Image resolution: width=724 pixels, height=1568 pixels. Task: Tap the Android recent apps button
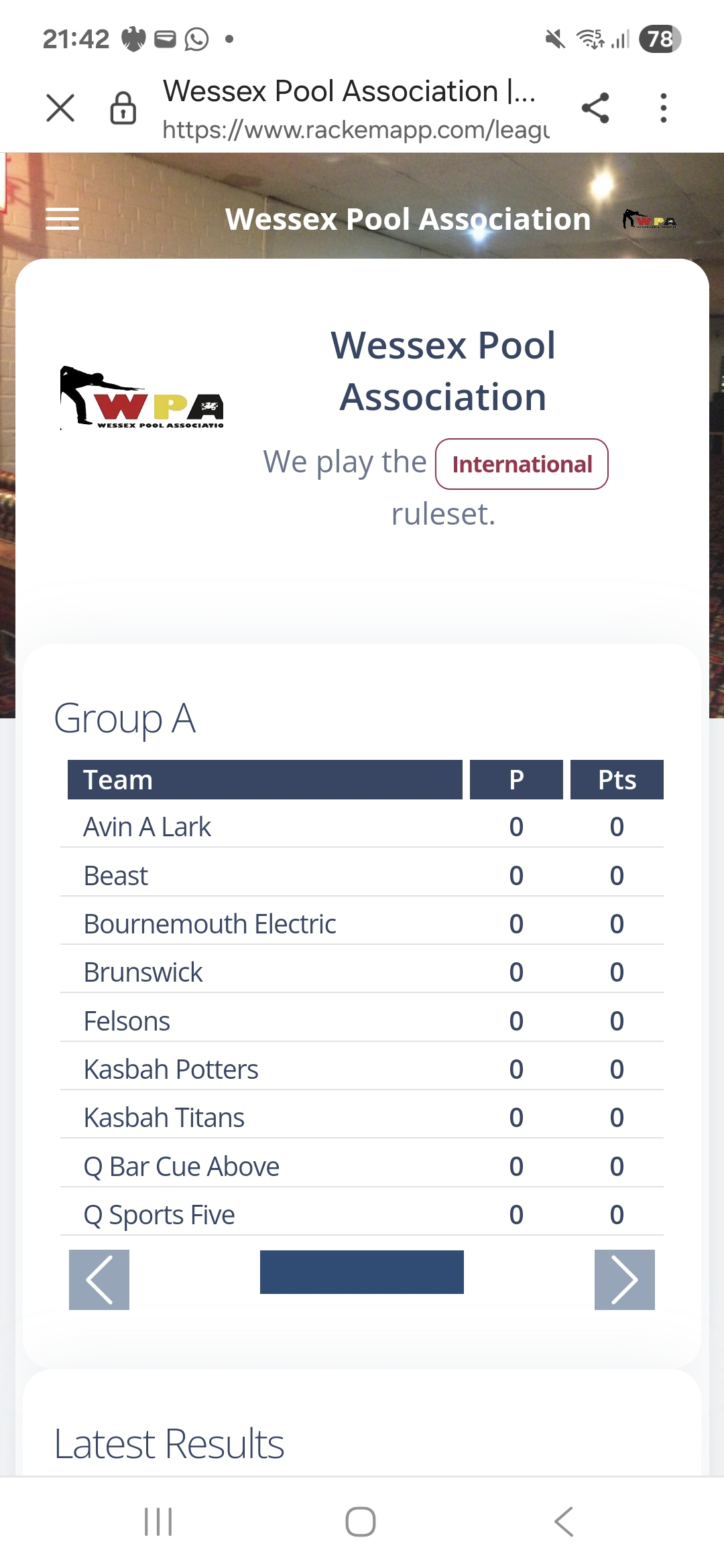click(159, 1522)
